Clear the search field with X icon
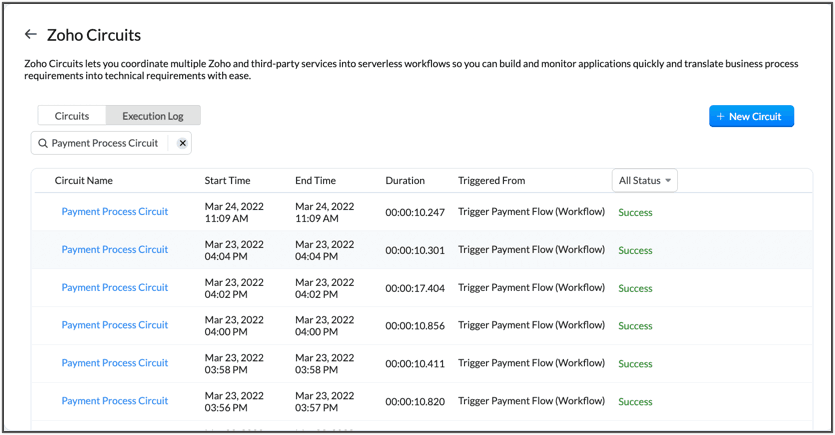 (182, 143)
